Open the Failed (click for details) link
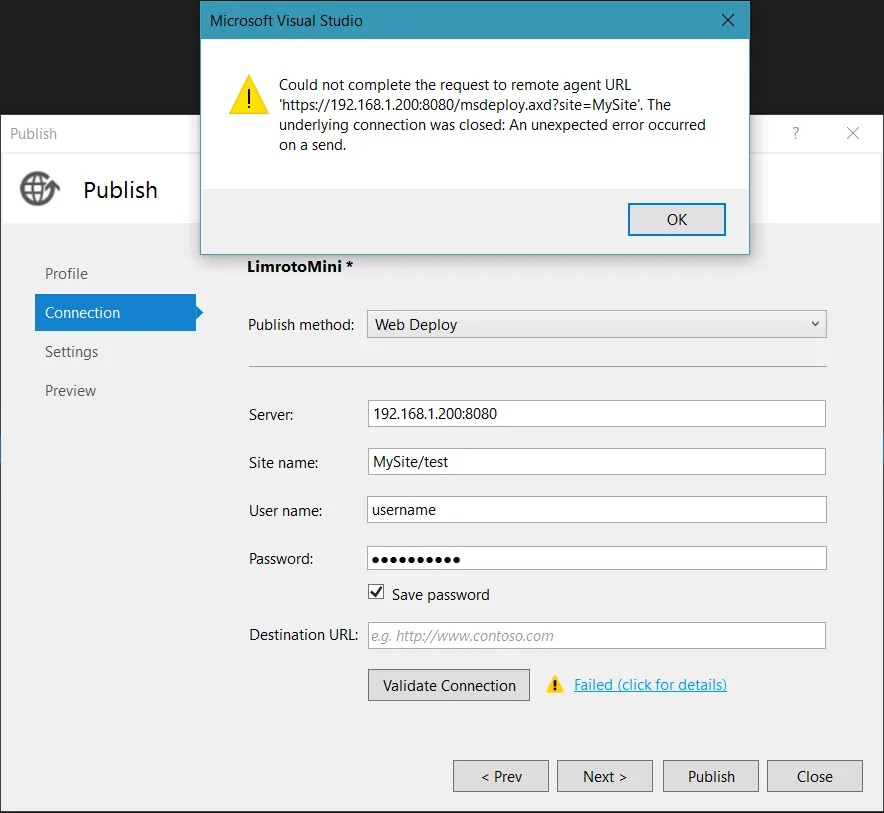 pos(650,685)
